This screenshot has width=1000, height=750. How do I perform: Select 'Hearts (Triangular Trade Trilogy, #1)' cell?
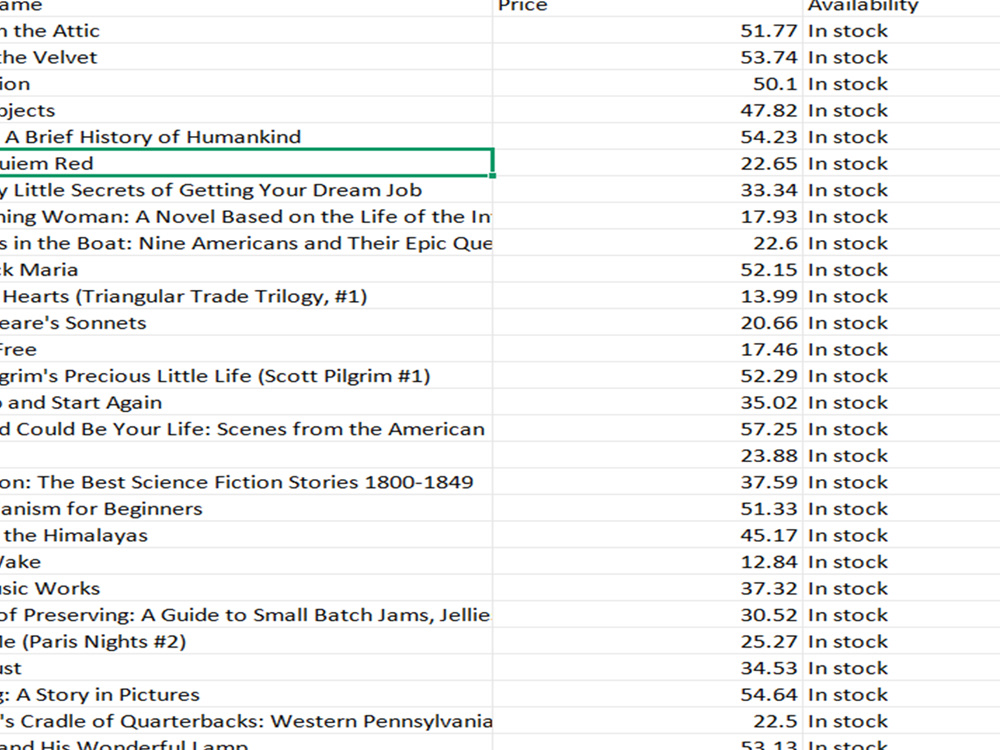(246, 296)
